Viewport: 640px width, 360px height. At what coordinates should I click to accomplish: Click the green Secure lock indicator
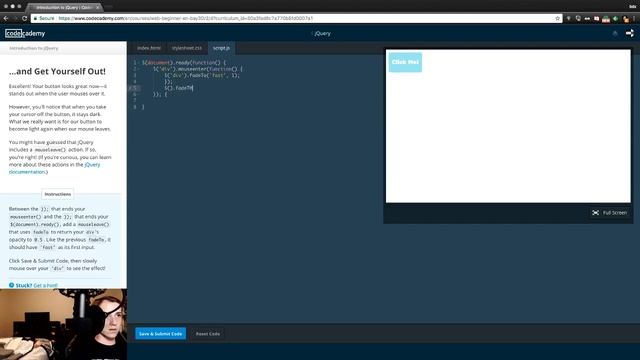click(x=44, y=18)
